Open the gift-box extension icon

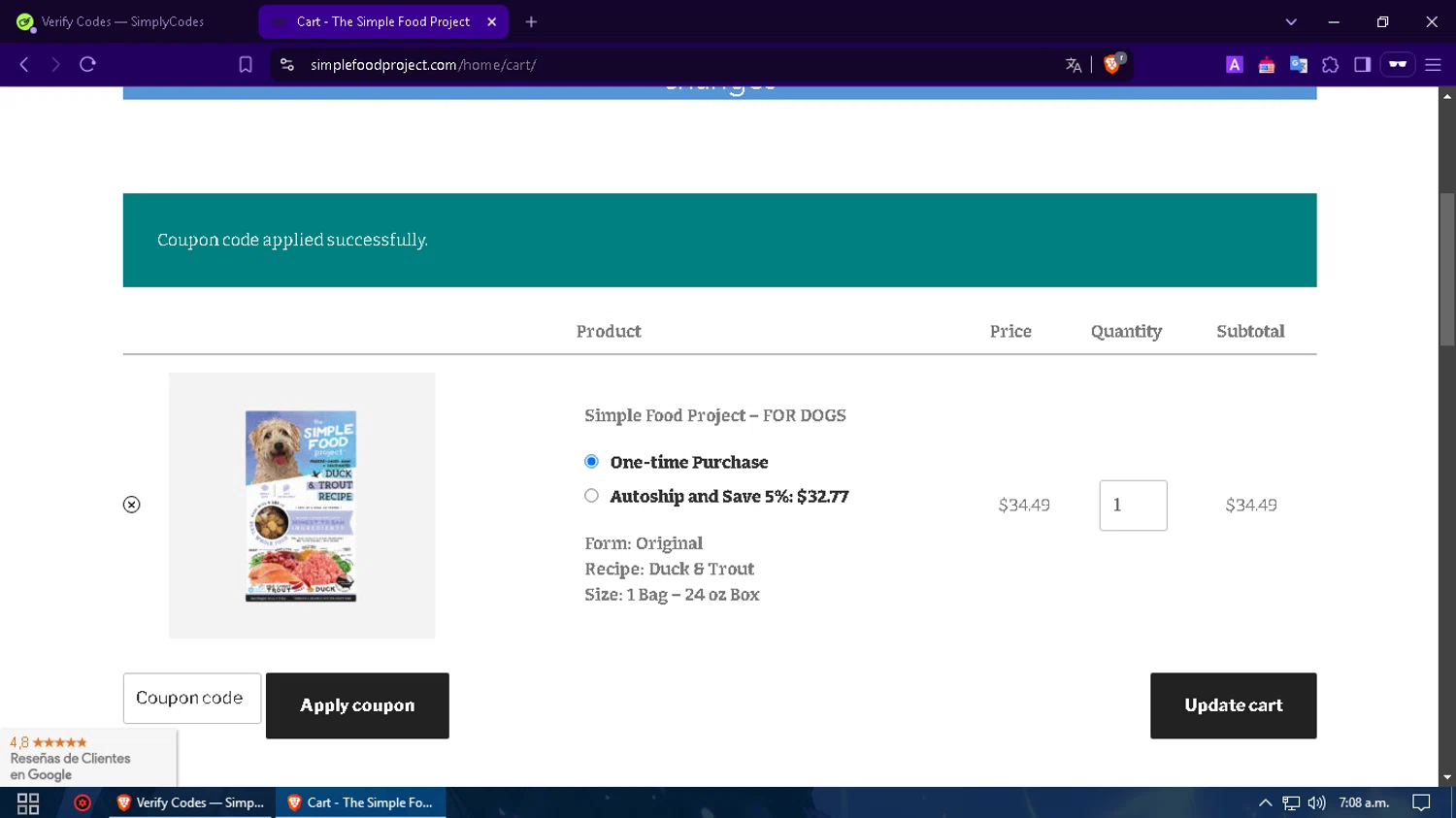click(x=1267, y=65)
